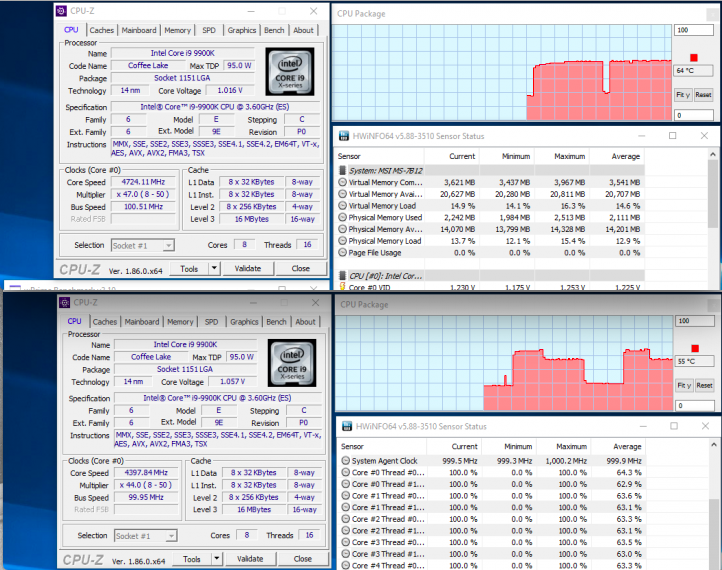Viewport: 722px width, 570px height.
Task: Click HWiNFO64 icon in bottom sensor window title
Action: tap(347, 426)
